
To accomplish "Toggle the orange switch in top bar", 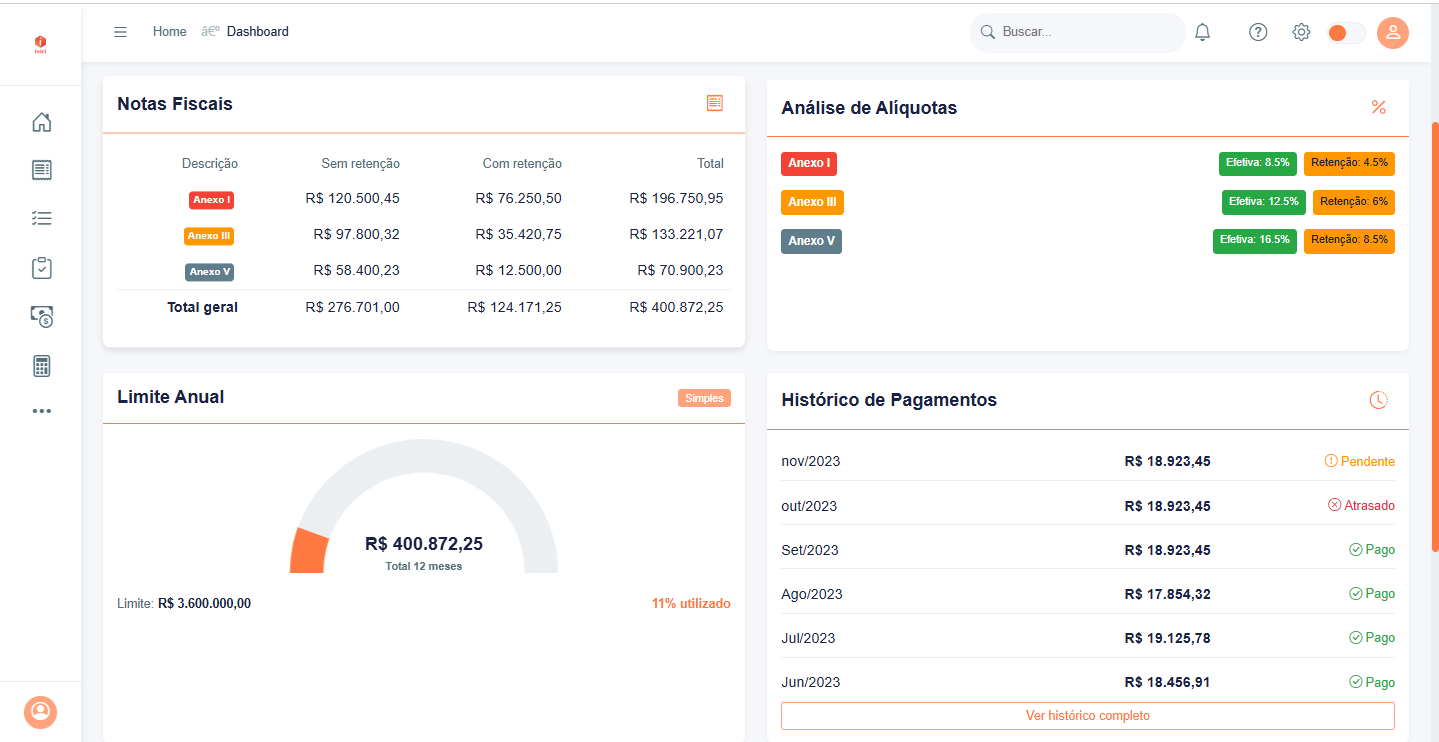I will coord(1345,33).
